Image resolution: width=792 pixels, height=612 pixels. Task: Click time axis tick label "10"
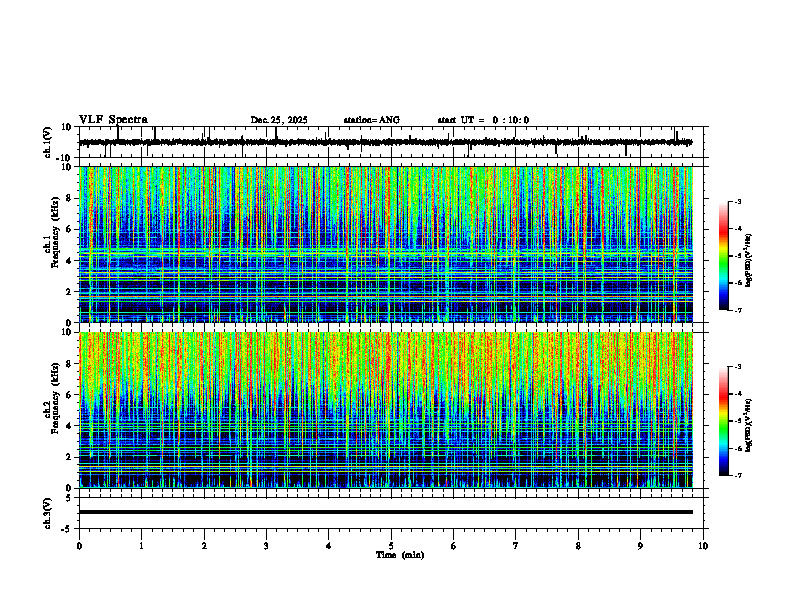[x=703, y=546]
